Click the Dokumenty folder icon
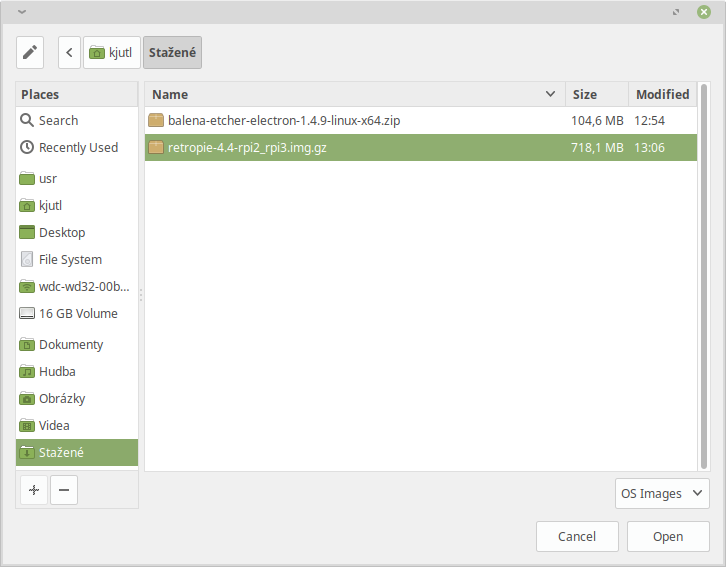The image size is (726, 567). 27,345
